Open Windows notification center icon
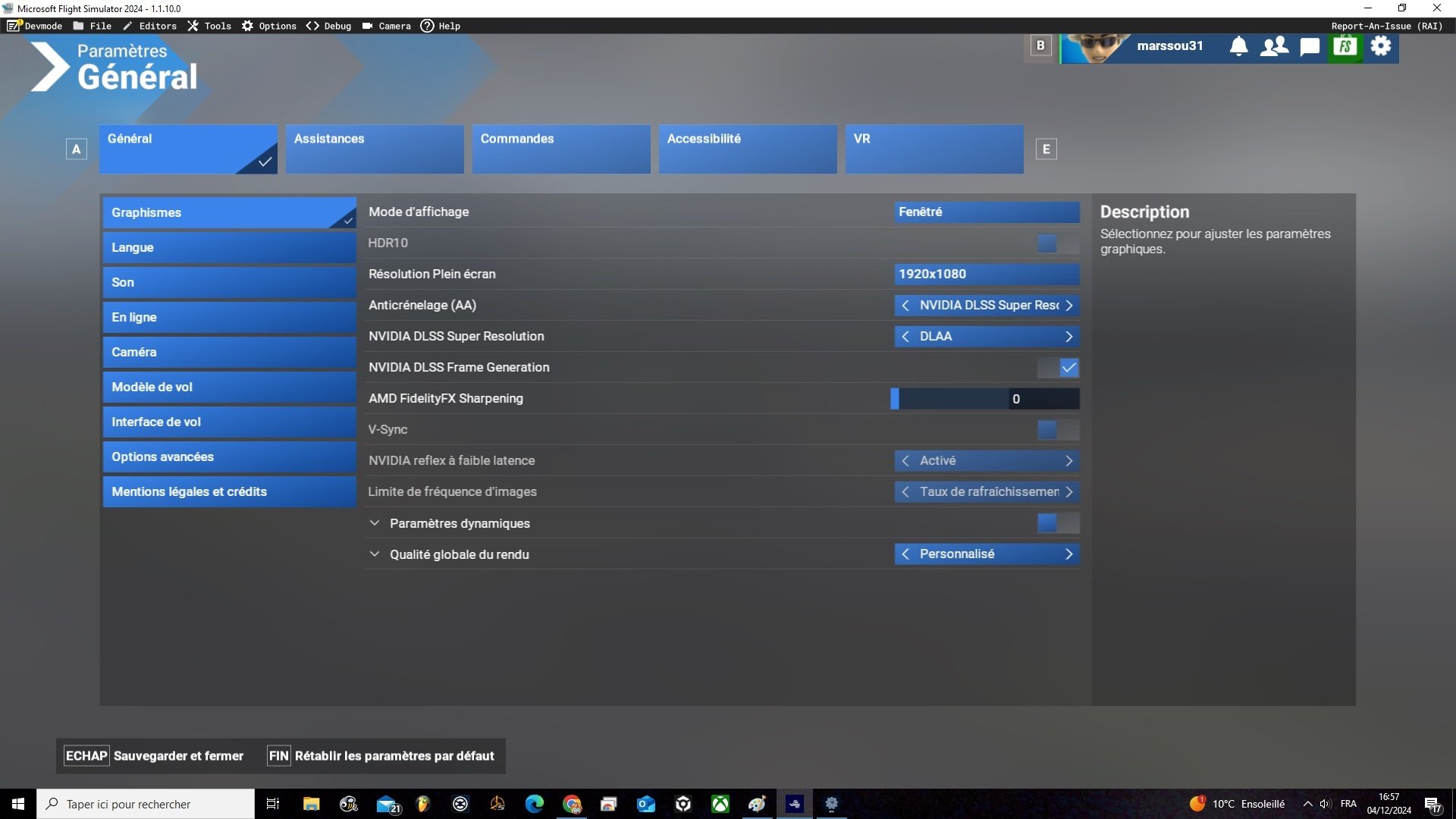This screenshot has width=1456, height=819. point(1432,805)
